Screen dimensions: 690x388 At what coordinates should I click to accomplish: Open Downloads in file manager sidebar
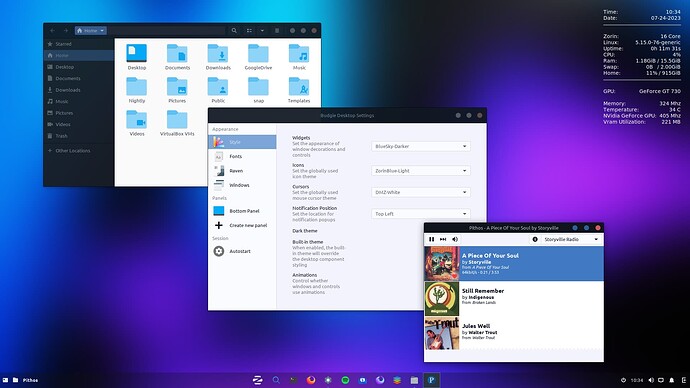[79, 90]
